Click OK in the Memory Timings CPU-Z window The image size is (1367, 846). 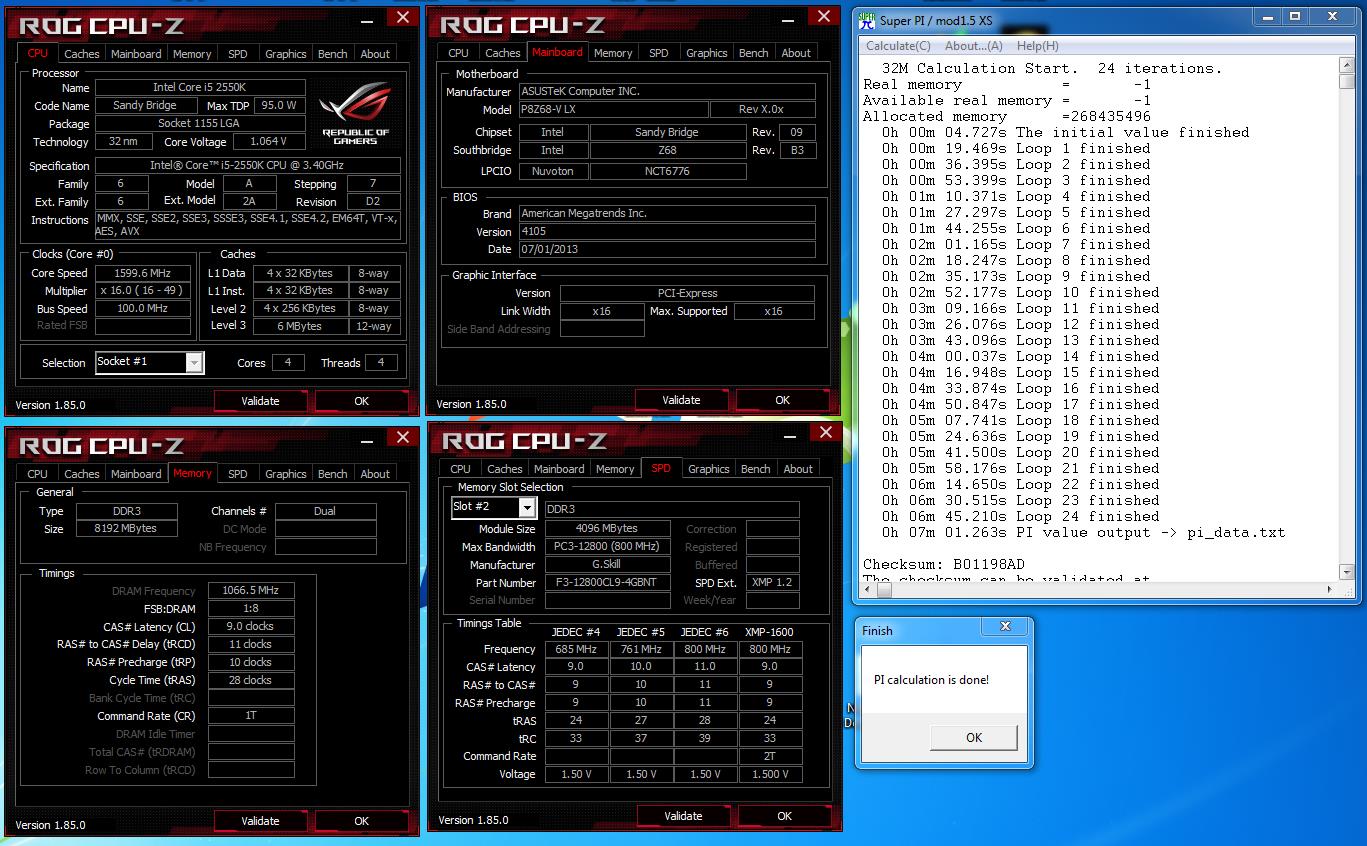[x=362, y=821]
